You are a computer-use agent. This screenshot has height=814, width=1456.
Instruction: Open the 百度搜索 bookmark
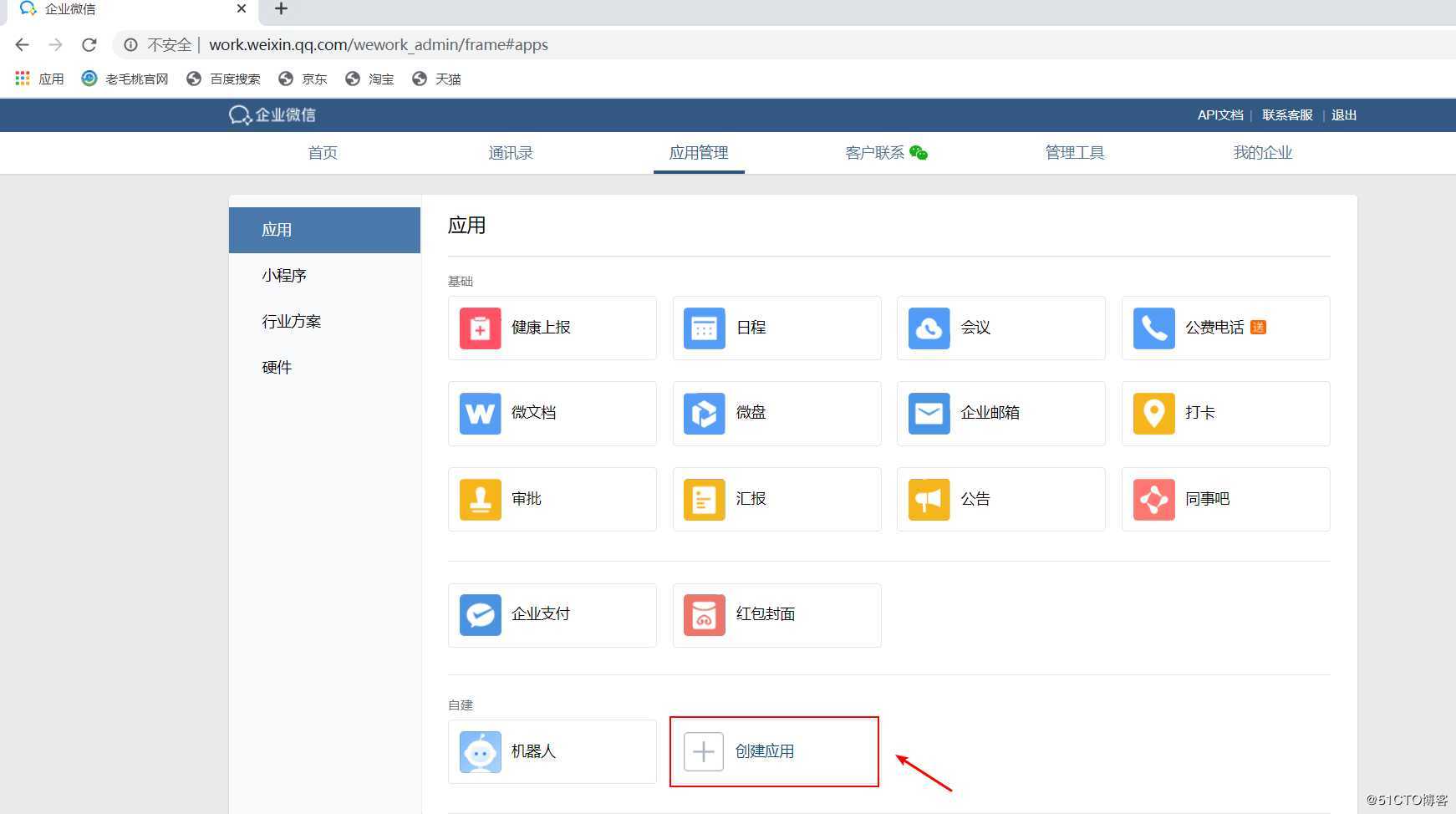[x=223, y=79]
